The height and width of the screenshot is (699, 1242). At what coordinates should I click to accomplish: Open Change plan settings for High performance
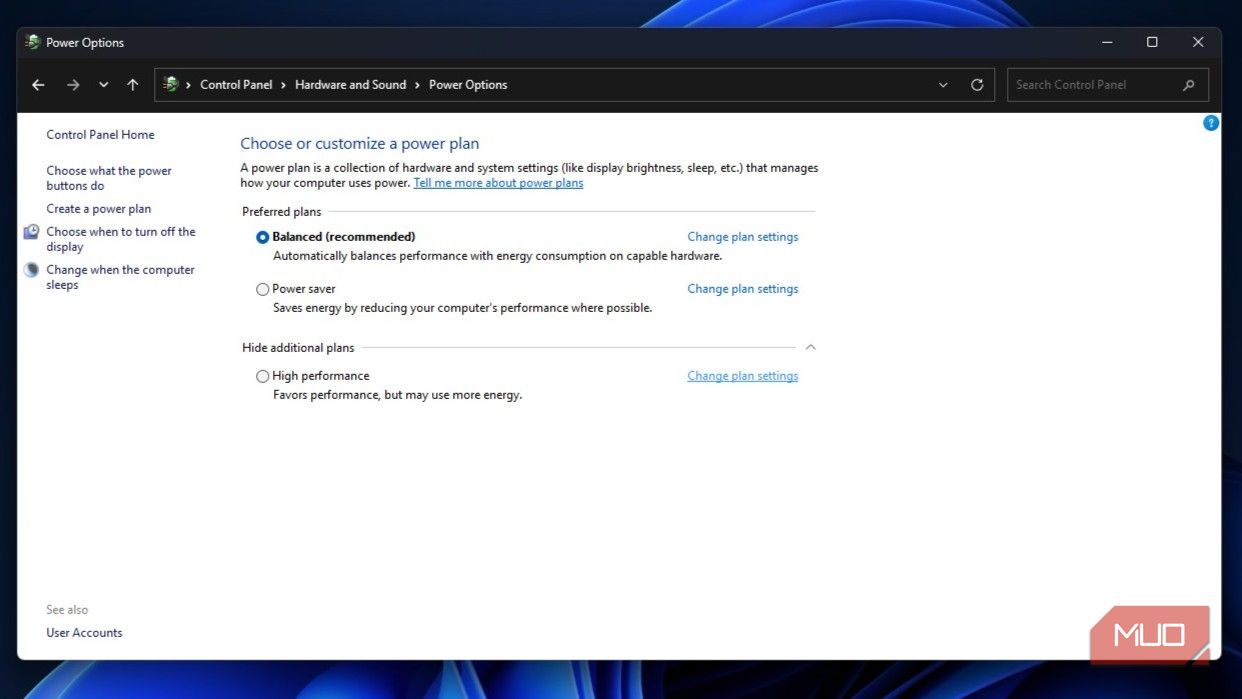(743, 376)
